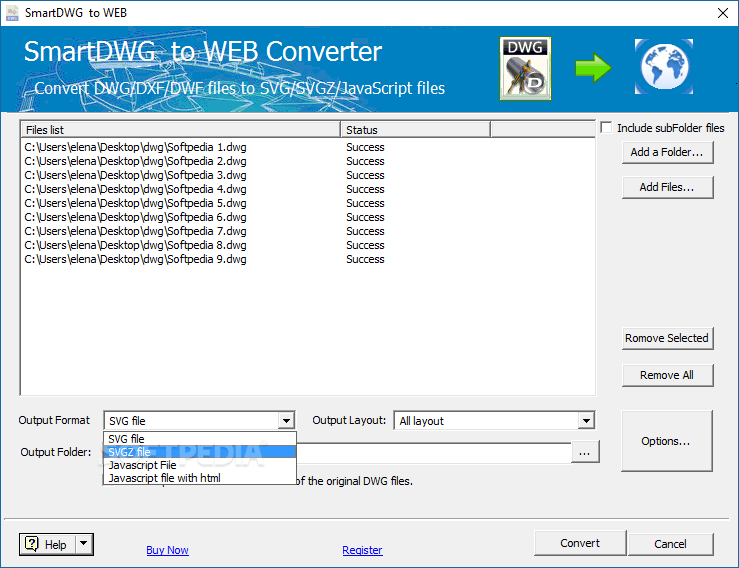Open the Options dialog button
The width and height of the screenshot is (739, 568).
[x=666, y=441]
